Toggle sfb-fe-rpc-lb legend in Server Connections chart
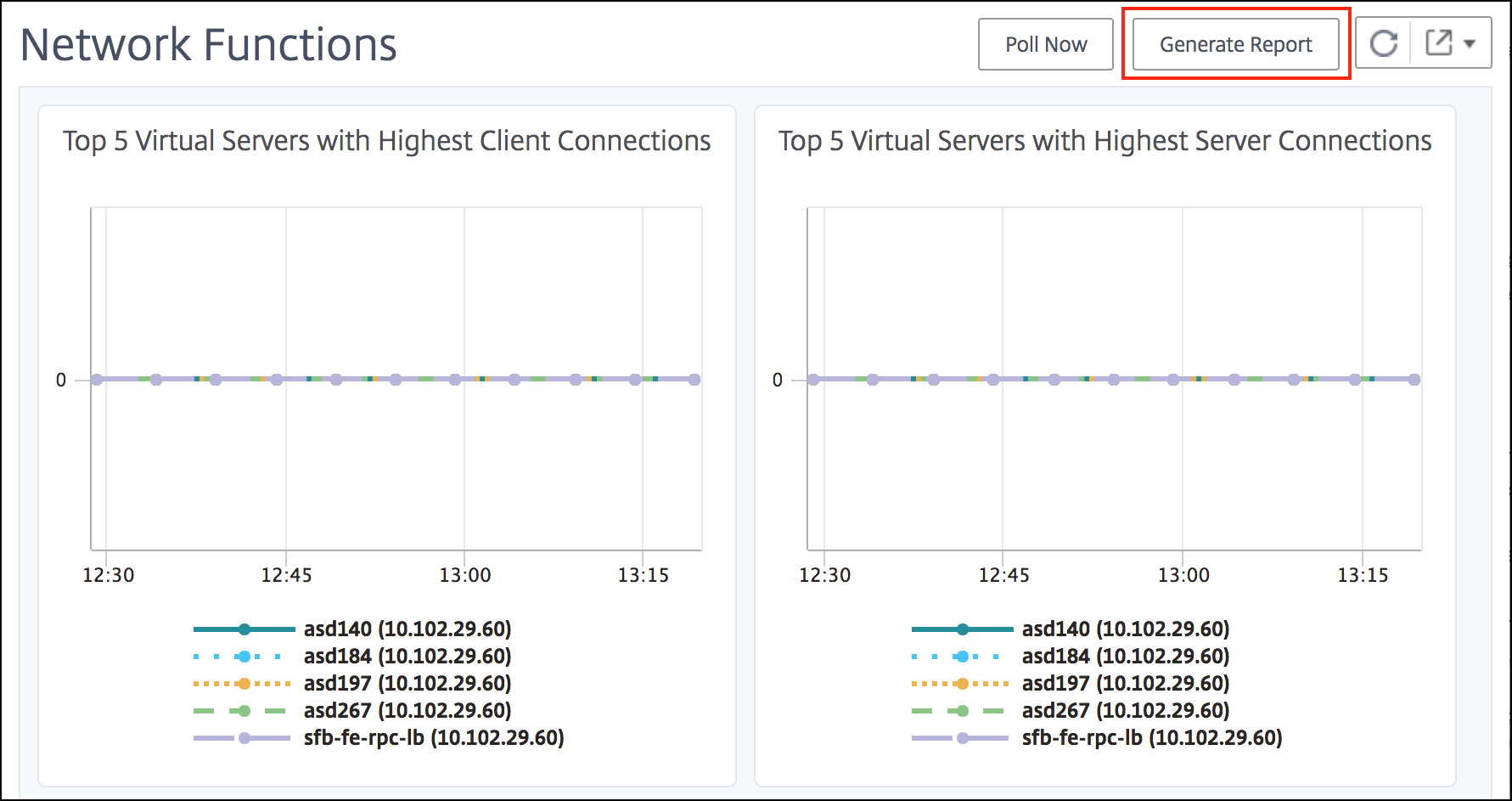 [x=1097, y=738]
